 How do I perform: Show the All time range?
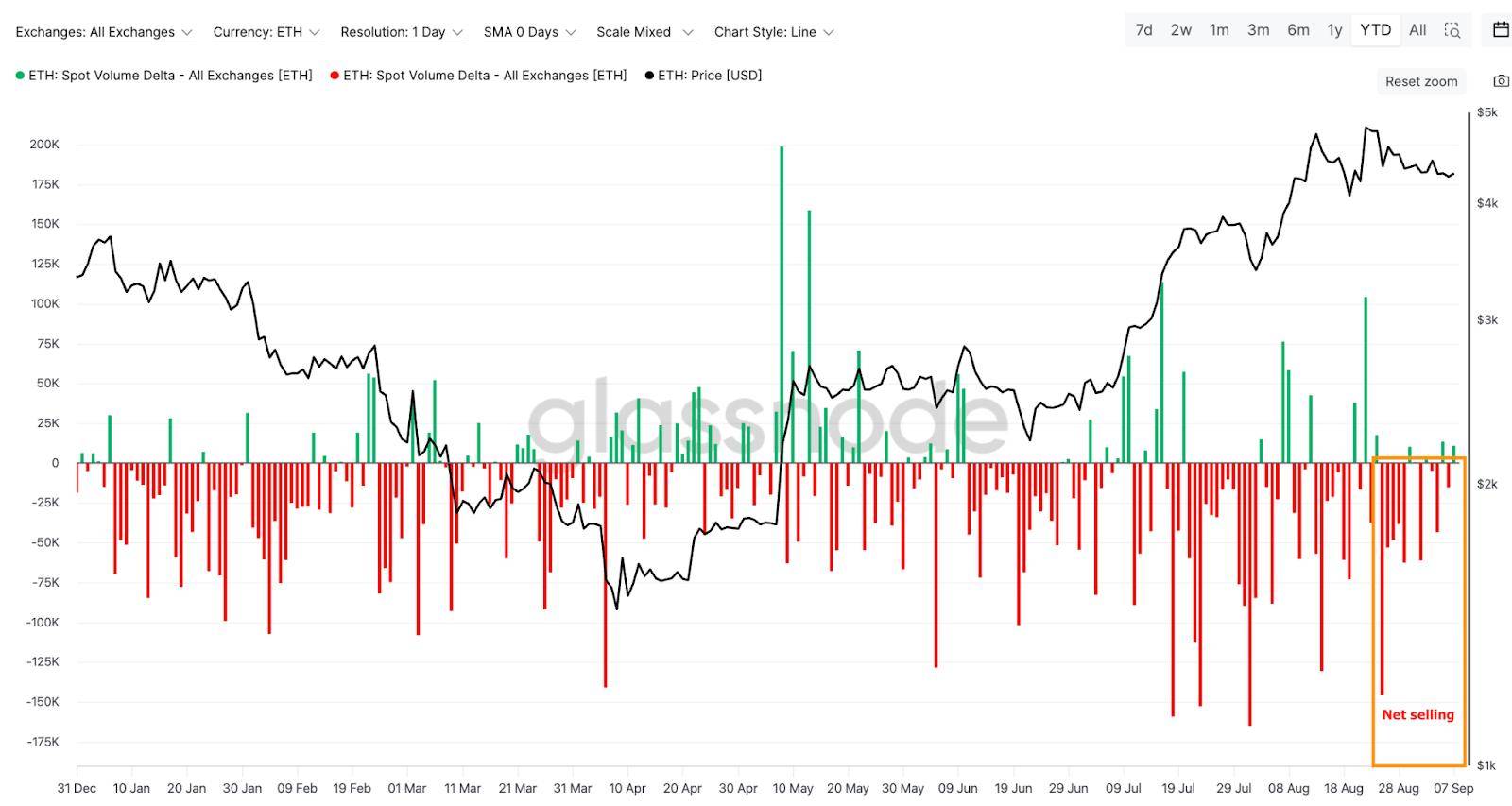pos(1417,30)
